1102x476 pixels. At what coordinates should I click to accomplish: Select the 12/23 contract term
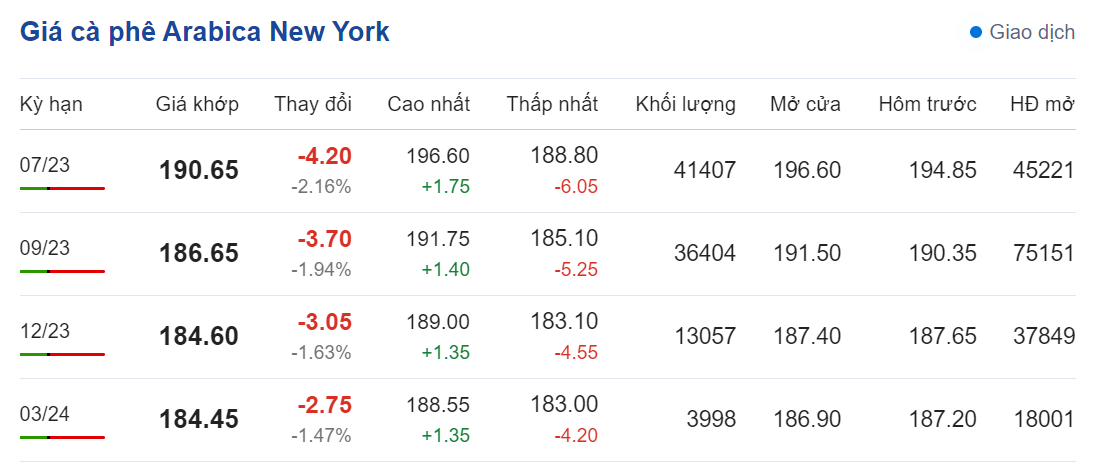(x=45, y=332)
